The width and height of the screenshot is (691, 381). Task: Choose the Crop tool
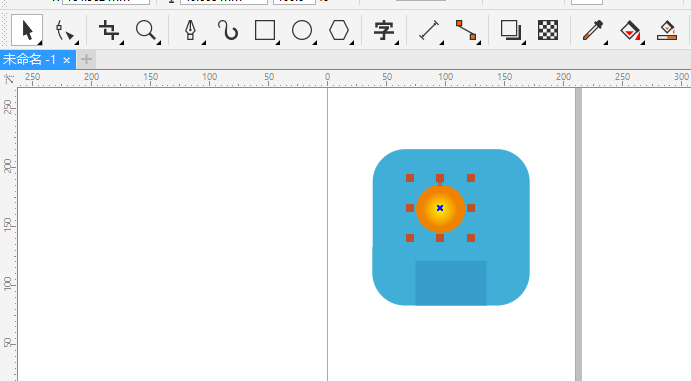click(x=108, y=31)
